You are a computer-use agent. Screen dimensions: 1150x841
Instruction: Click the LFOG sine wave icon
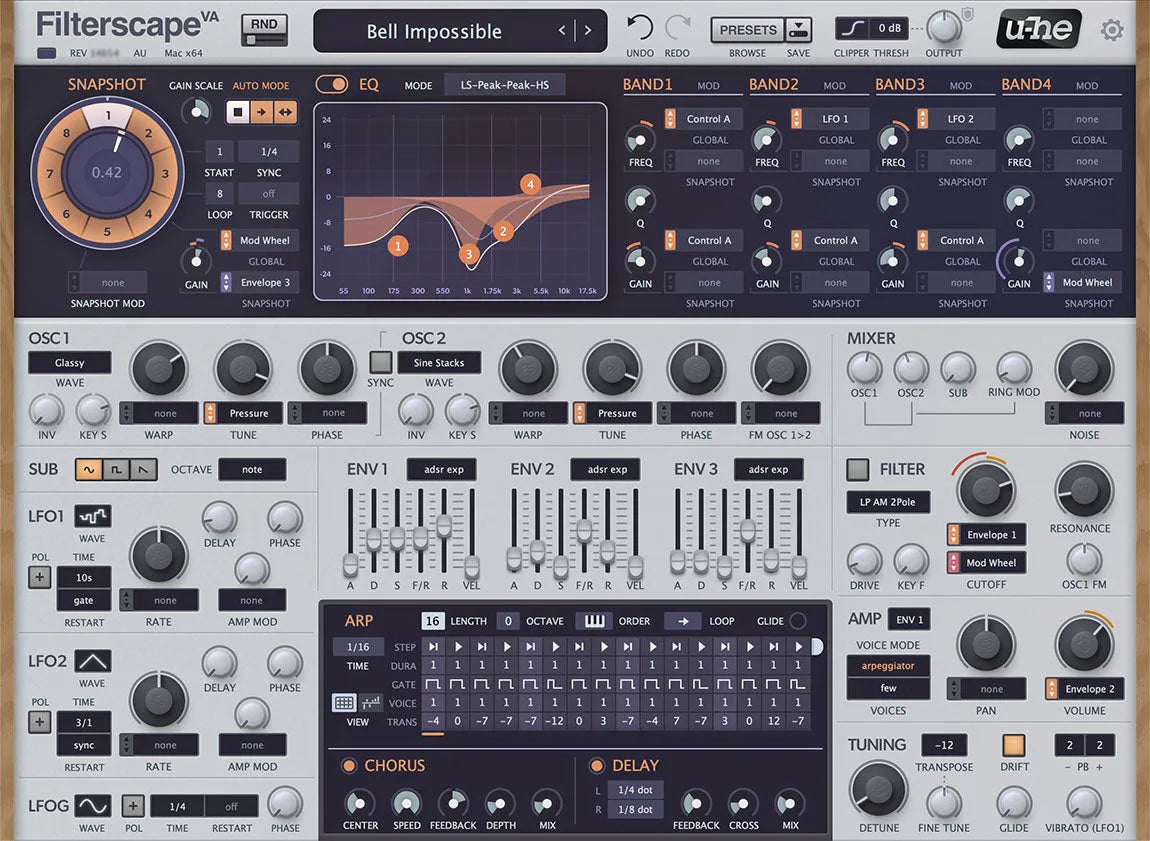click(x=92, y=805)
